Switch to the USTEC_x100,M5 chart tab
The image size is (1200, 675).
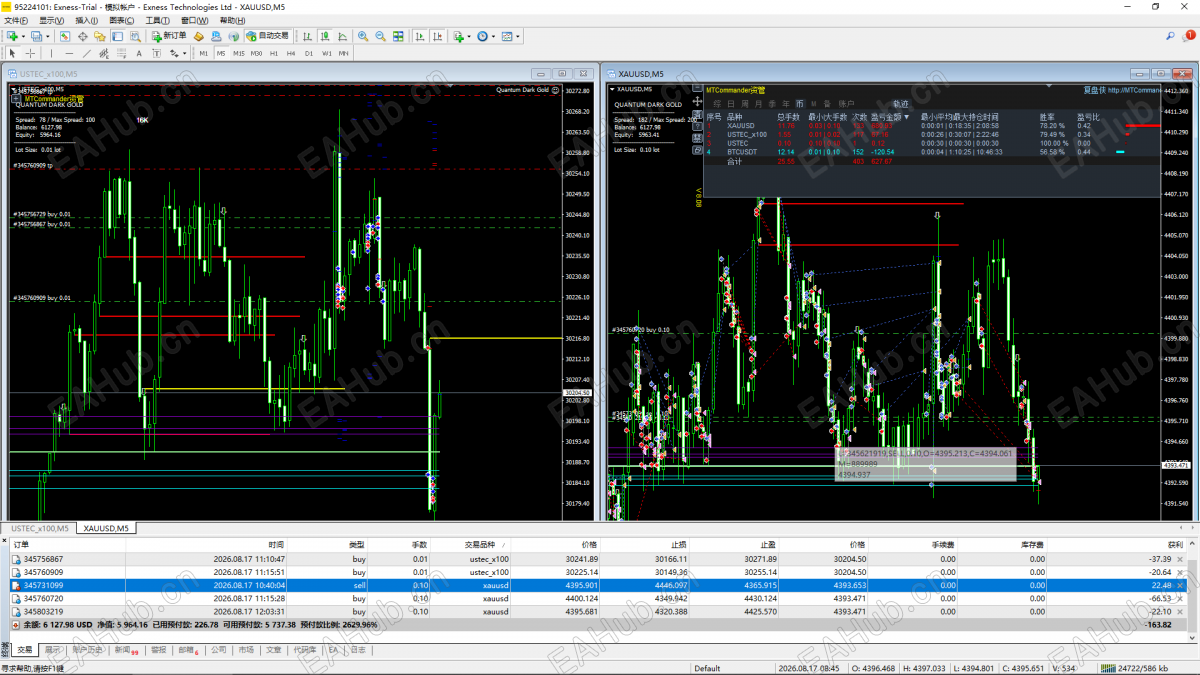coord(40,528)
